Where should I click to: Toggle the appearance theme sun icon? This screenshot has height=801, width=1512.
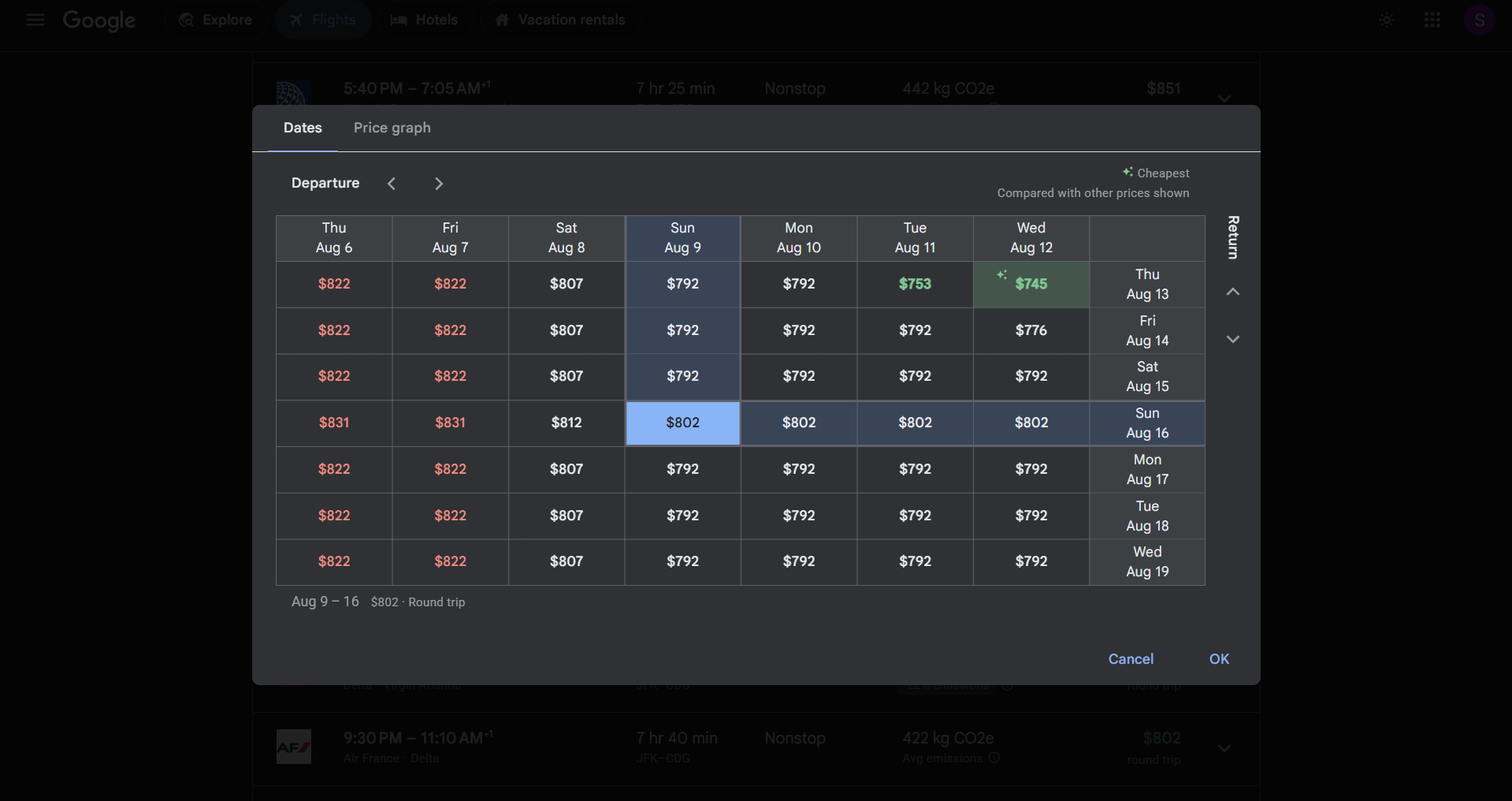pos(1387,20)
